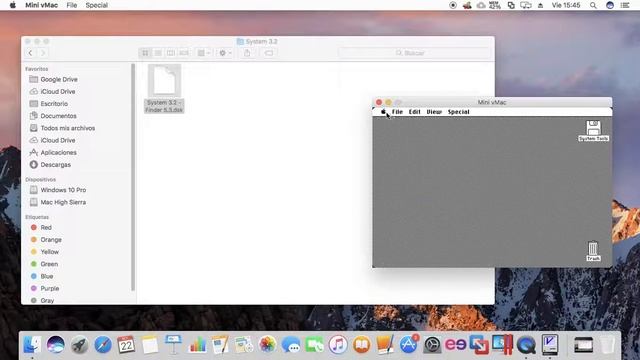
Task: Open Mini vMac icon in the Dock
Action: [x=550, y=345]
